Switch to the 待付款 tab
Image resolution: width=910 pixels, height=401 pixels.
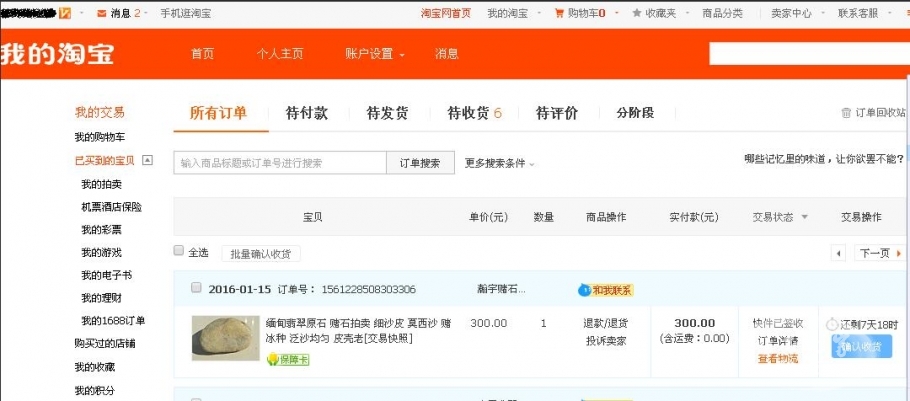pos(307,113)
